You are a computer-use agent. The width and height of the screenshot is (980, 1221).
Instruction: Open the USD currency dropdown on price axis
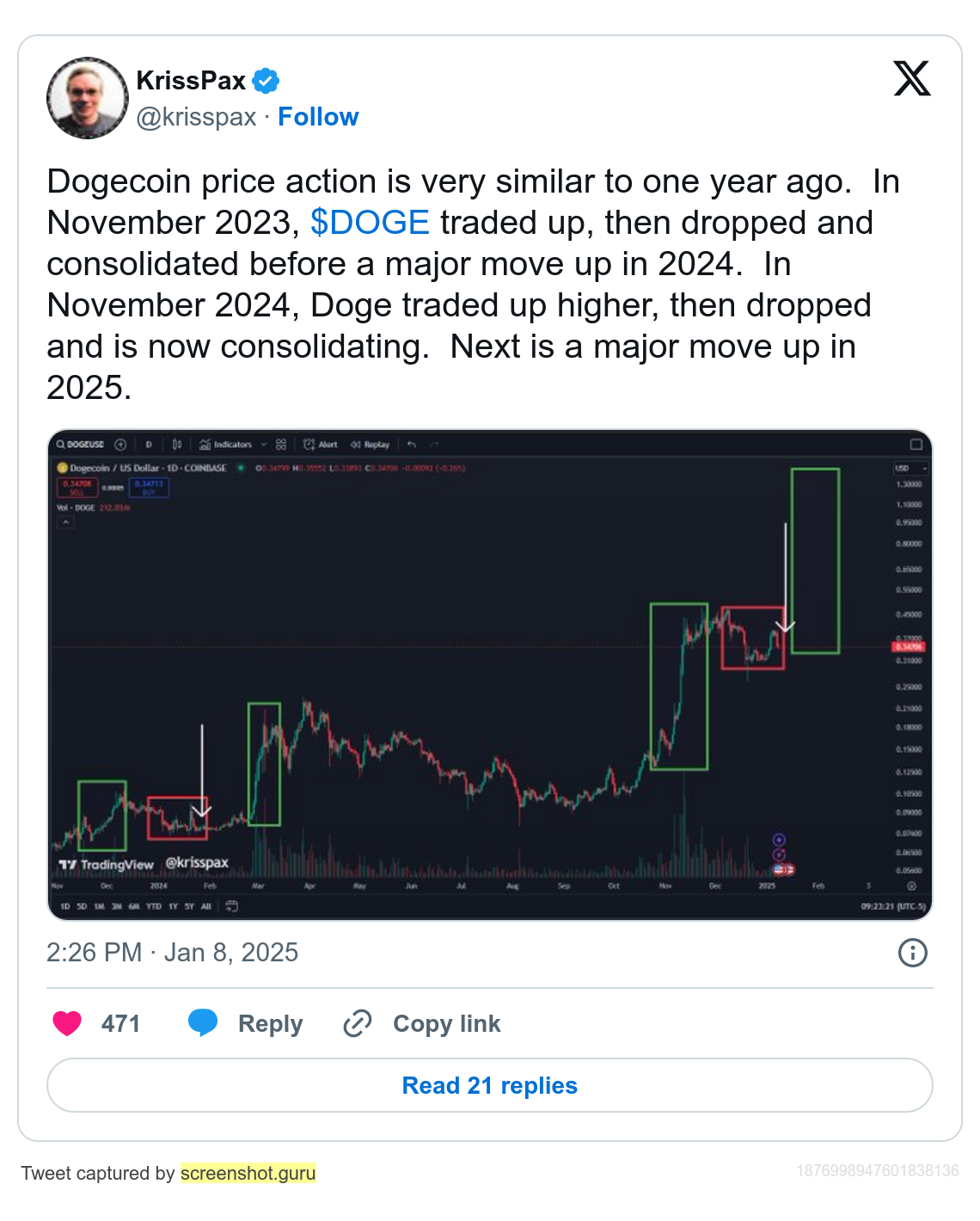(910, 469)
